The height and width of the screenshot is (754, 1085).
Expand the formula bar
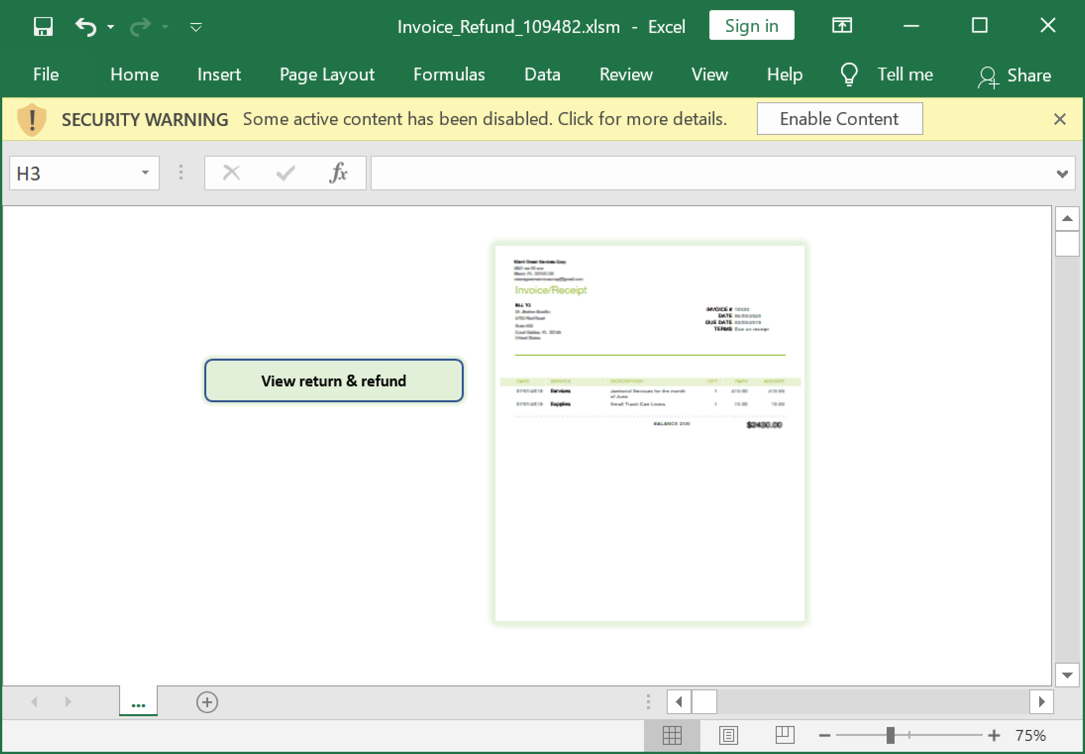pos(1062,174)
